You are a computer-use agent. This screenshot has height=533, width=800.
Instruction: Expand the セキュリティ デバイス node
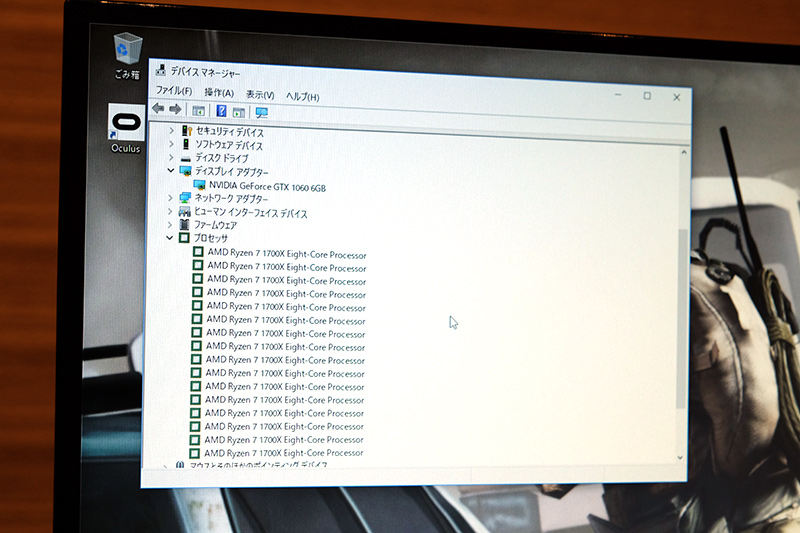pos(171,131)
